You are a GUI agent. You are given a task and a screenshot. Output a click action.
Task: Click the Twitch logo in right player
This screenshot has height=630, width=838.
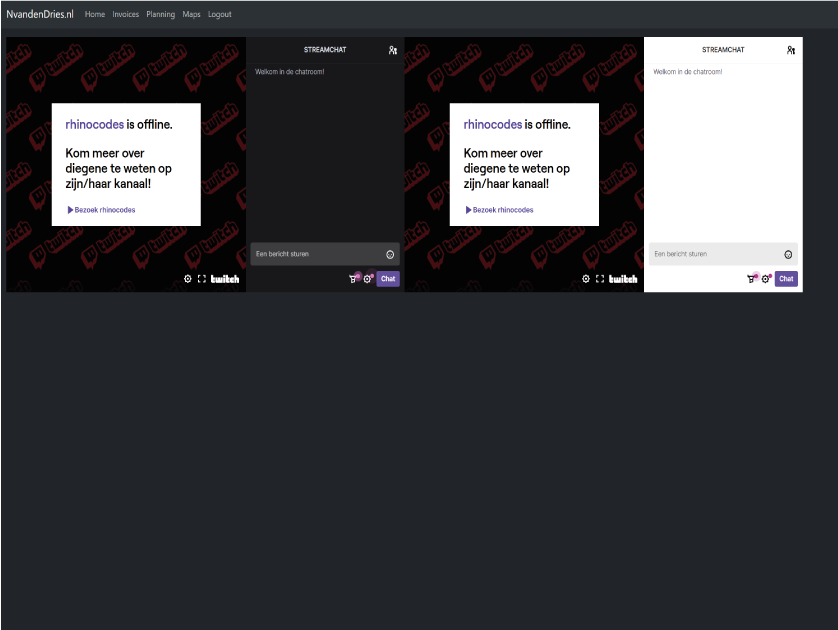click(623, 279)
